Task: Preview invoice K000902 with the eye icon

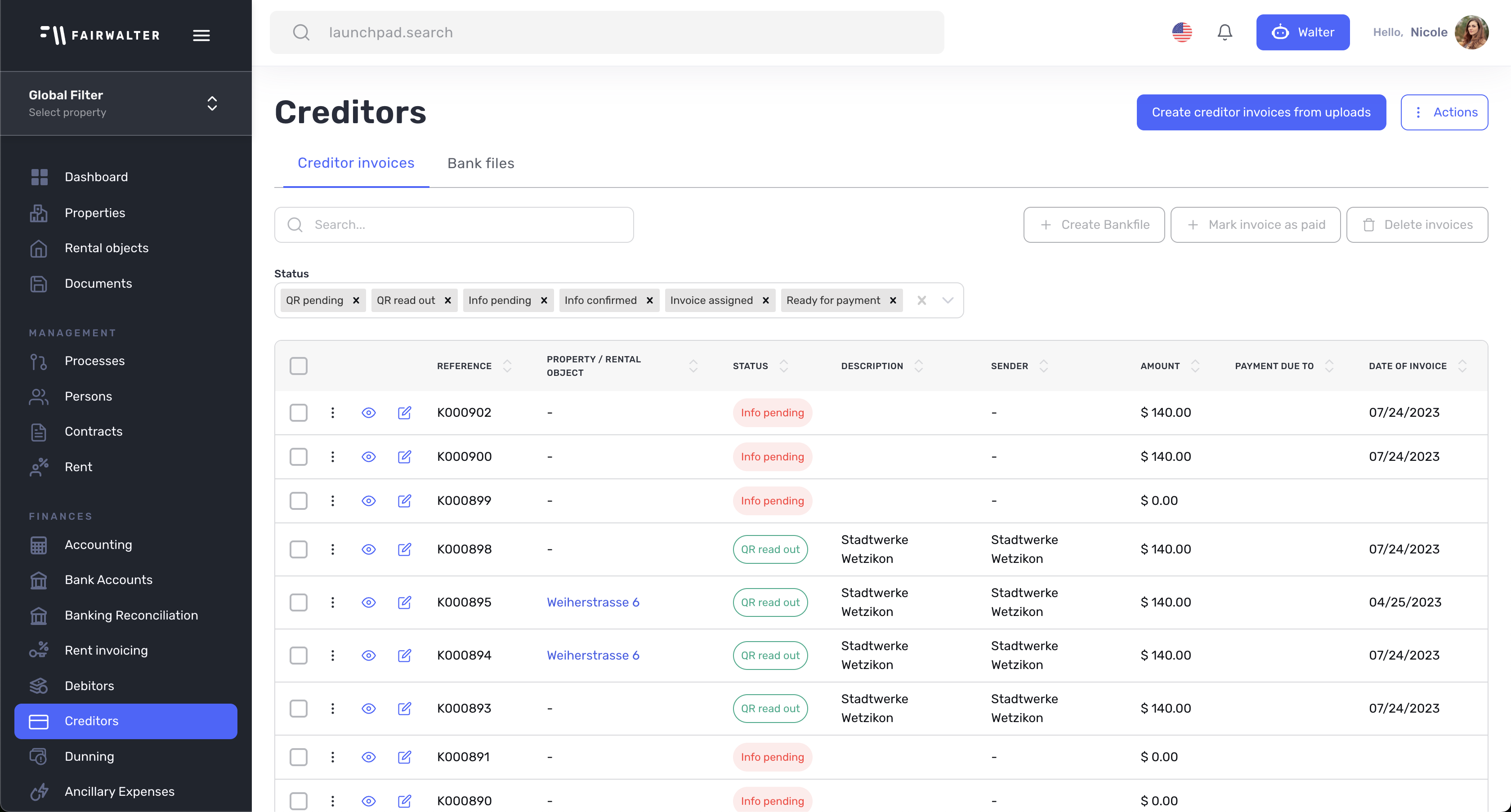Action: (x=368, y=413)
